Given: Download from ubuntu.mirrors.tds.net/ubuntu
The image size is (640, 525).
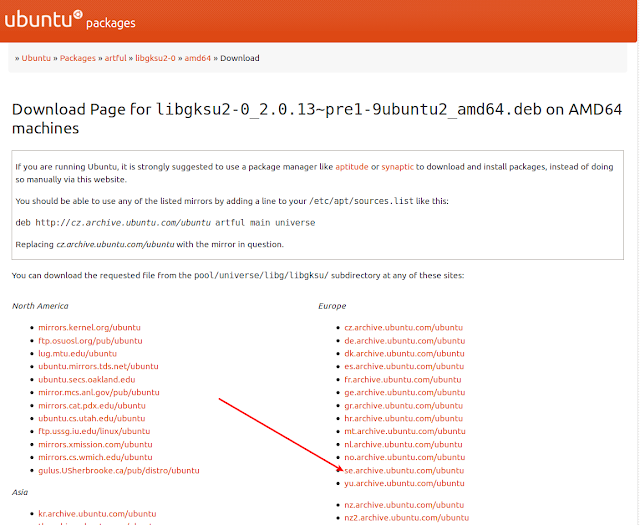Looking at the screenshot, I should (98, 366).
